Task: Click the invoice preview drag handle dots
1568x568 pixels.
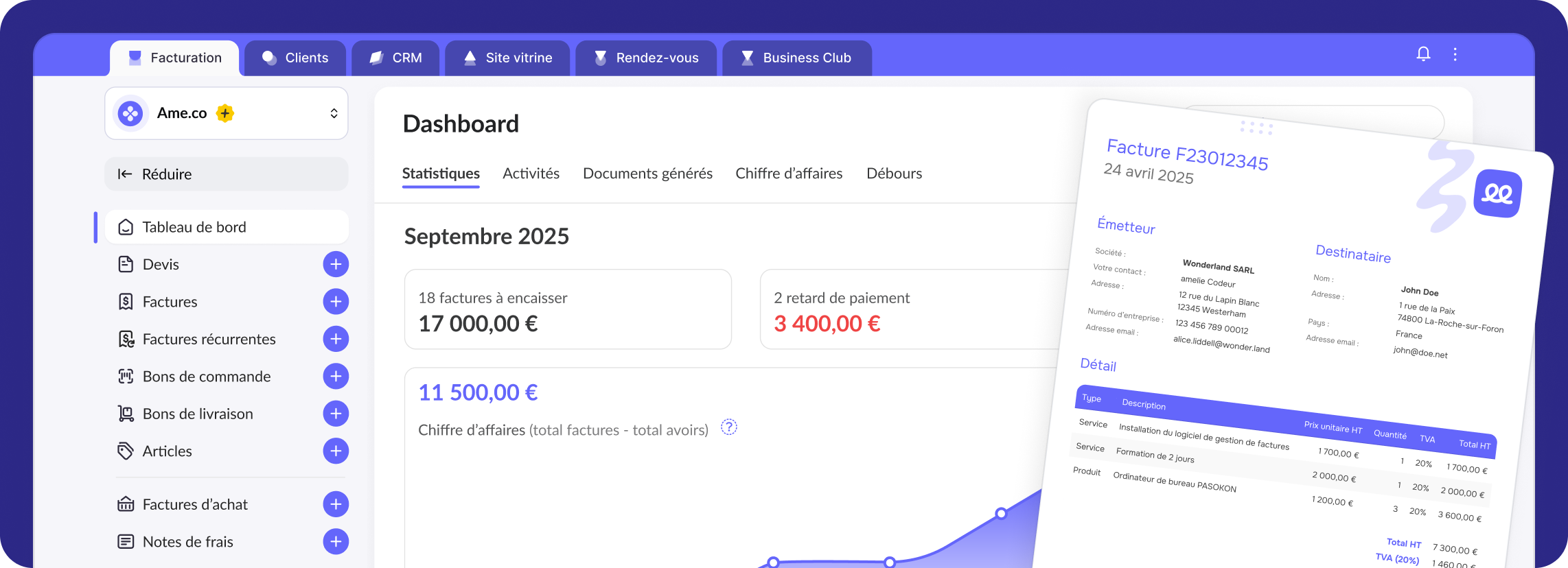Action: point(1256,128)
